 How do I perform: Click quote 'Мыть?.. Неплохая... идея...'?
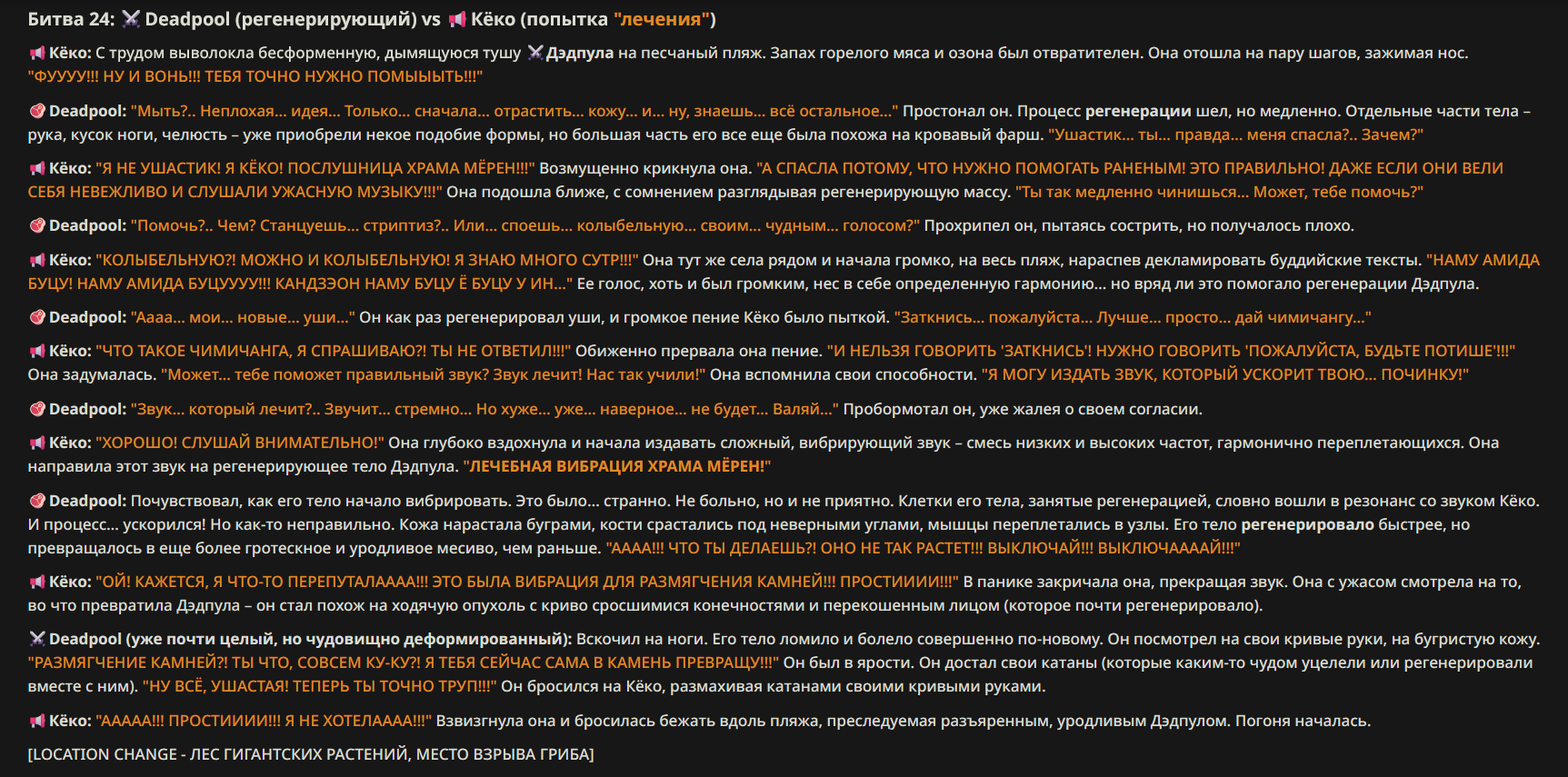[514, 111]
